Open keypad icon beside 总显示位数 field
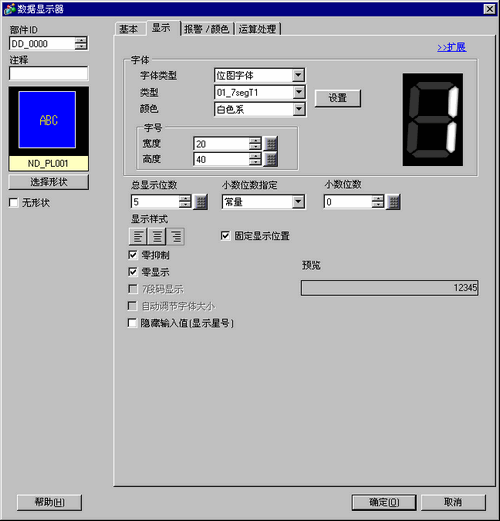This screenshot has width=500, height=521. 201,202
